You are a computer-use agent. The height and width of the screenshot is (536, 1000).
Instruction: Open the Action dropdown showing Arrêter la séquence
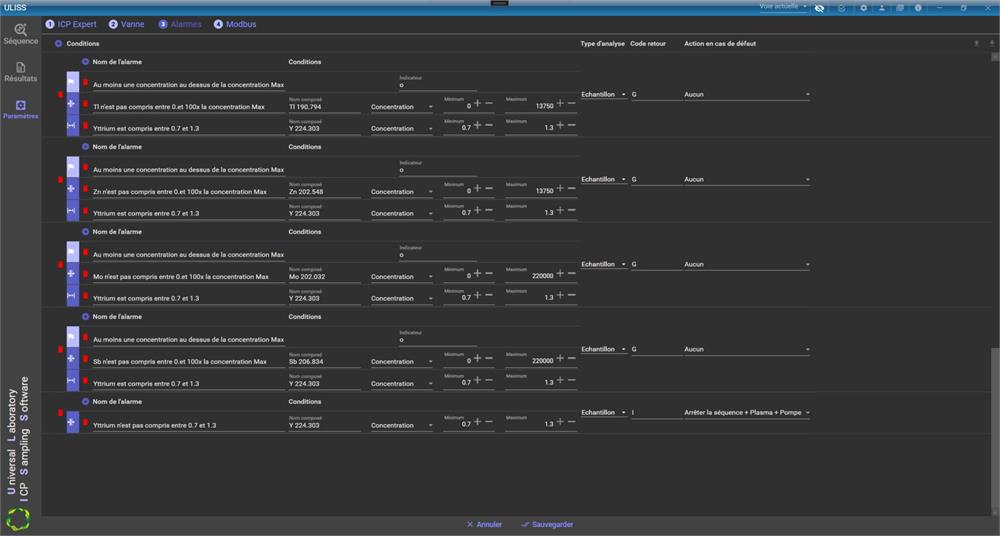(746, 412)
